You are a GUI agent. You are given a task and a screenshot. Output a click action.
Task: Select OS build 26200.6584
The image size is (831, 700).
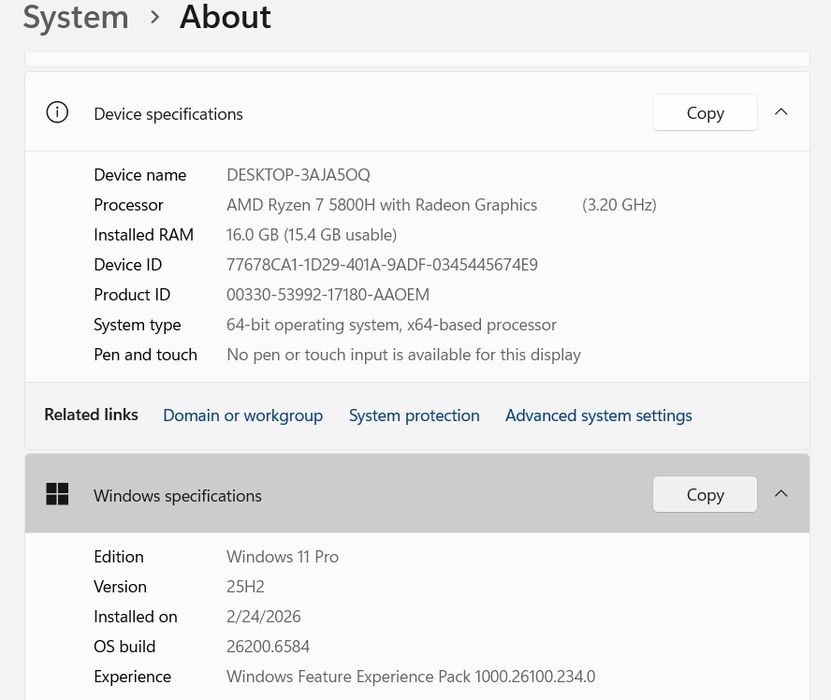click(x=268, y=646)
